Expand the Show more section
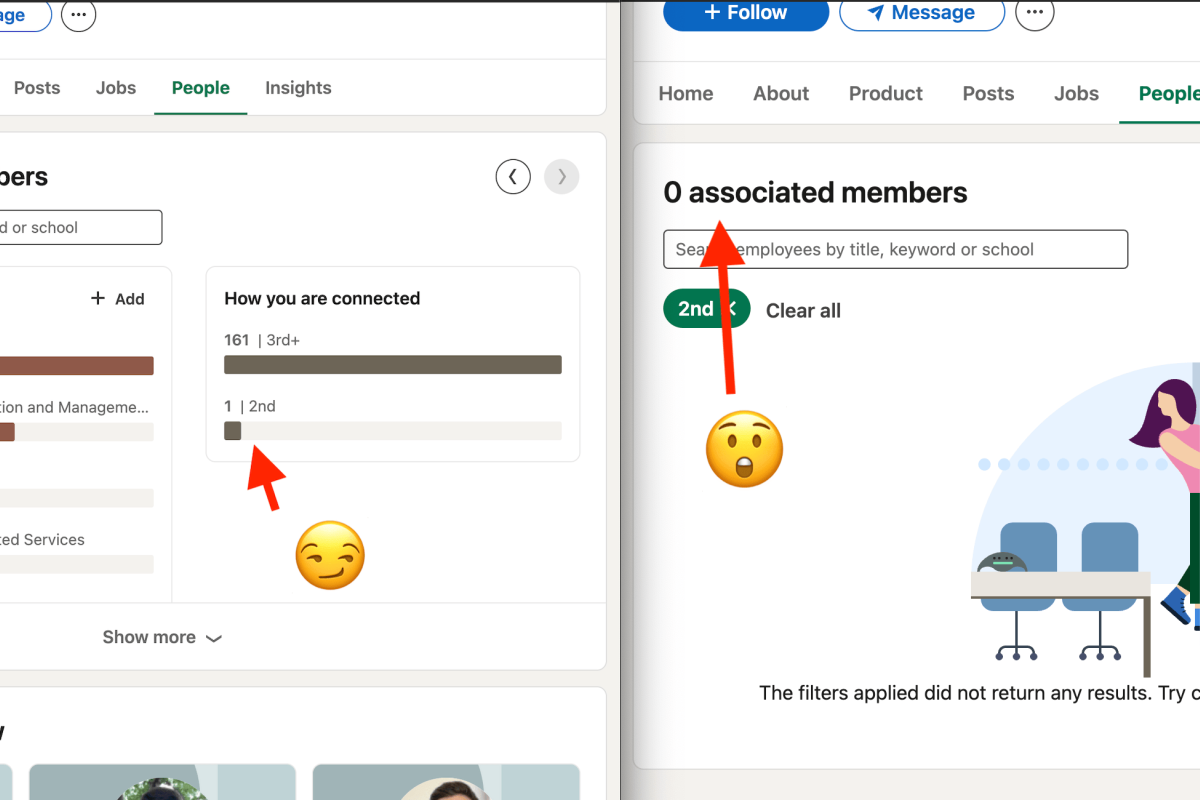This screenshot has height=800, width=1200. [162, 637]
